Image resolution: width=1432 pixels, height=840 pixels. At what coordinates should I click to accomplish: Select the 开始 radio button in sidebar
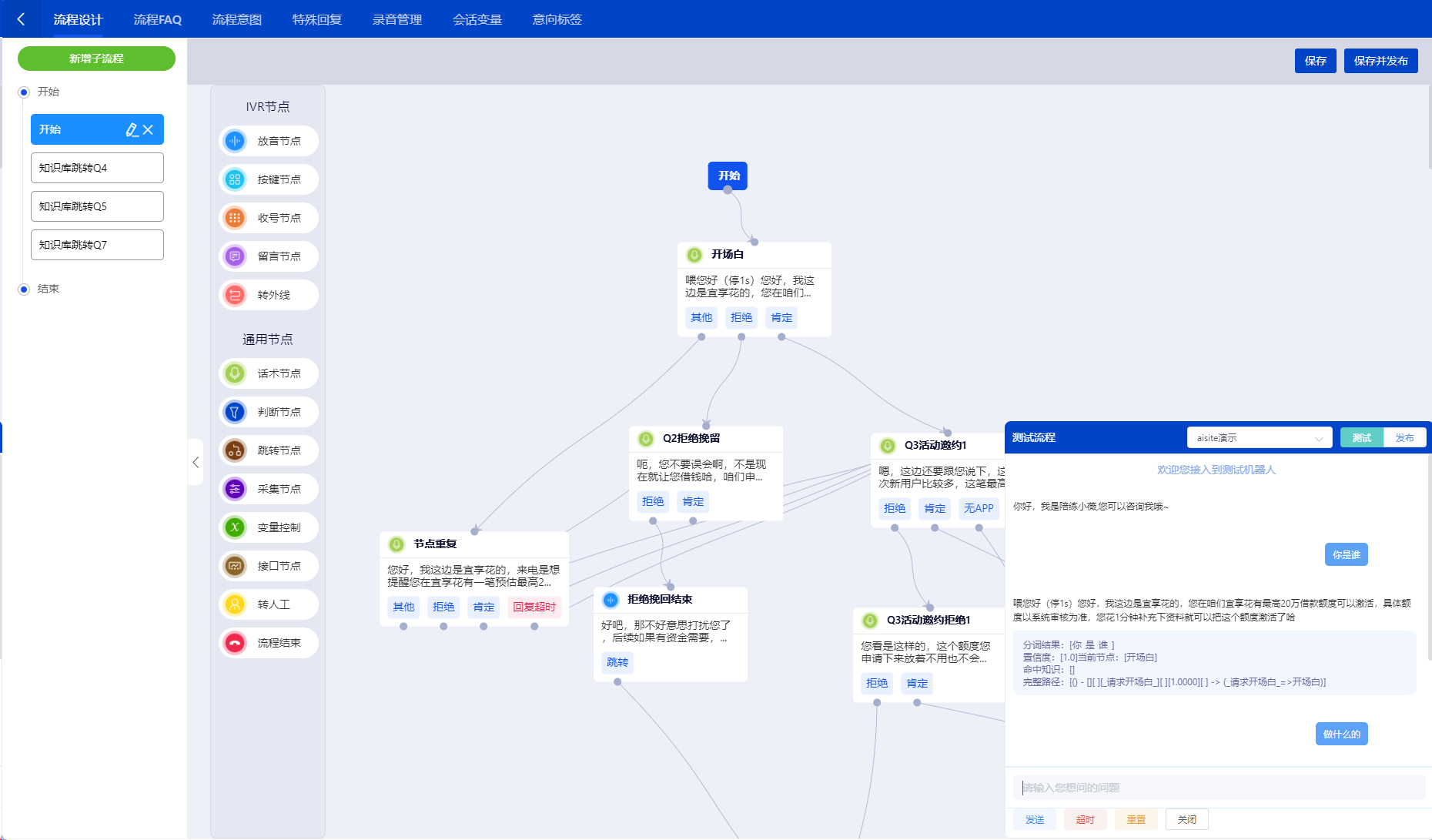[x=24, y=92]
